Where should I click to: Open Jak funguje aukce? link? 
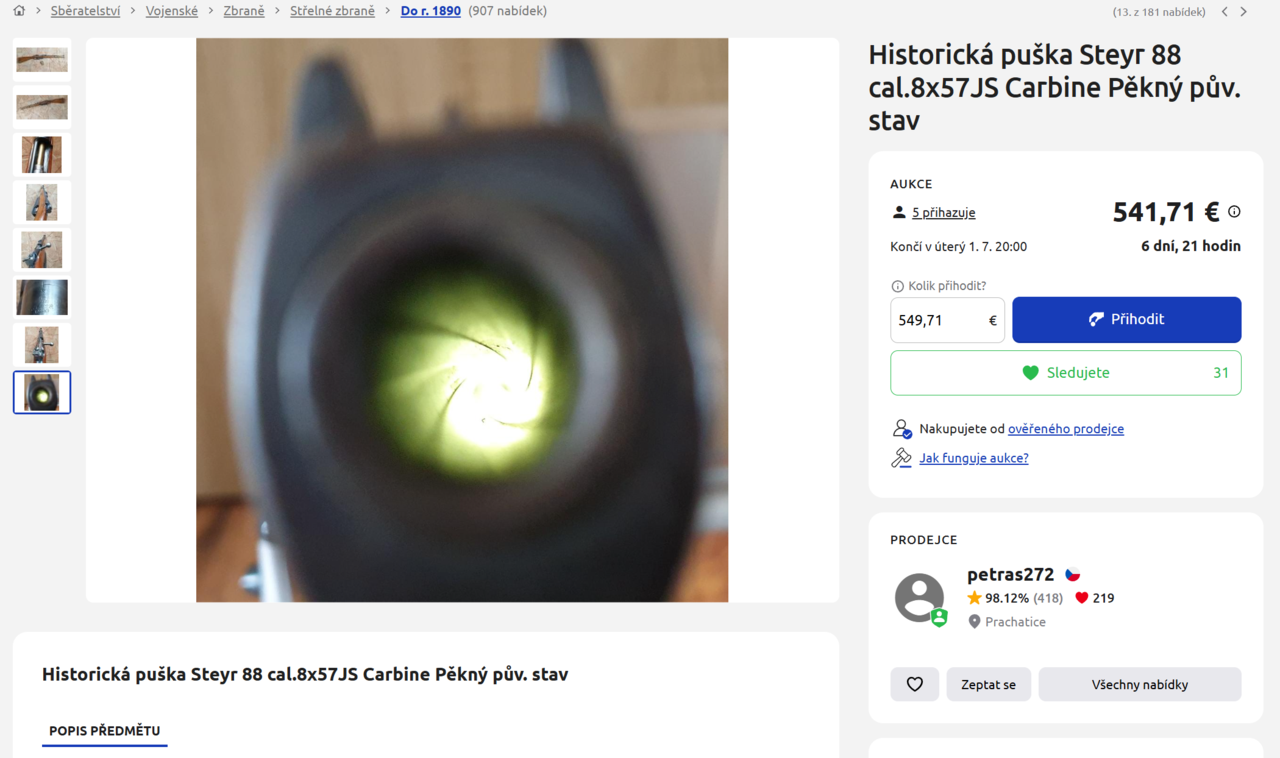974,457
